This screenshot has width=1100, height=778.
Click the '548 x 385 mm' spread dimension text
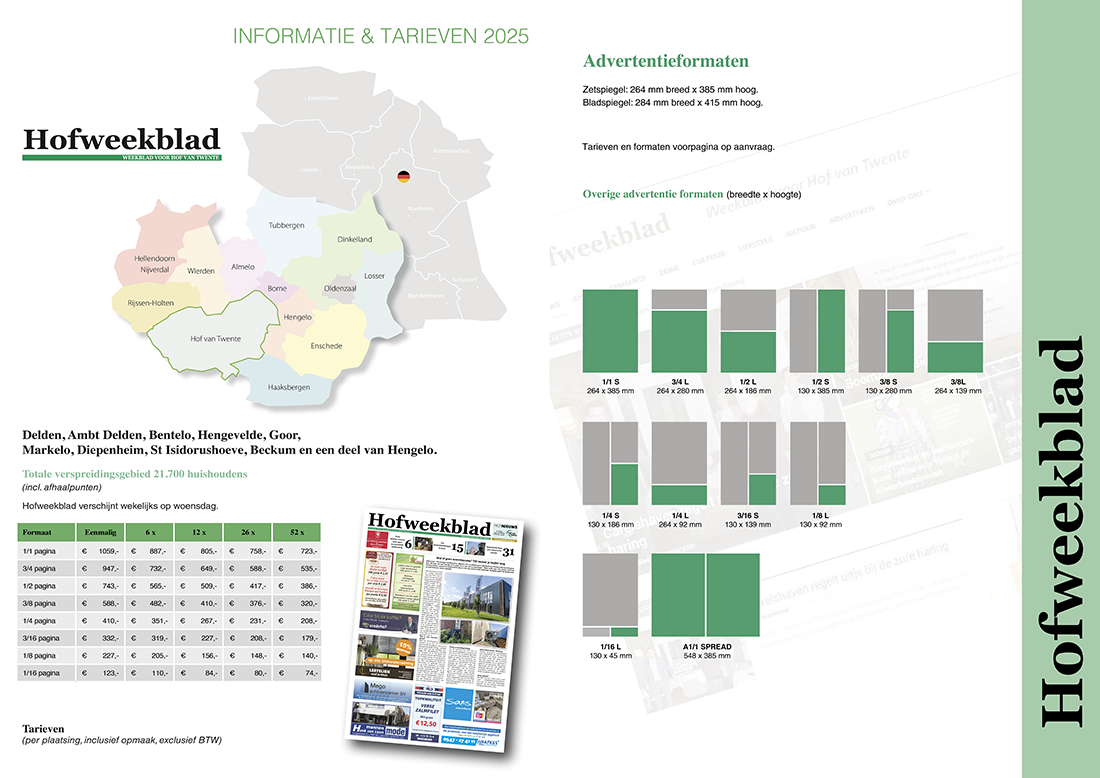pos(706,656)
